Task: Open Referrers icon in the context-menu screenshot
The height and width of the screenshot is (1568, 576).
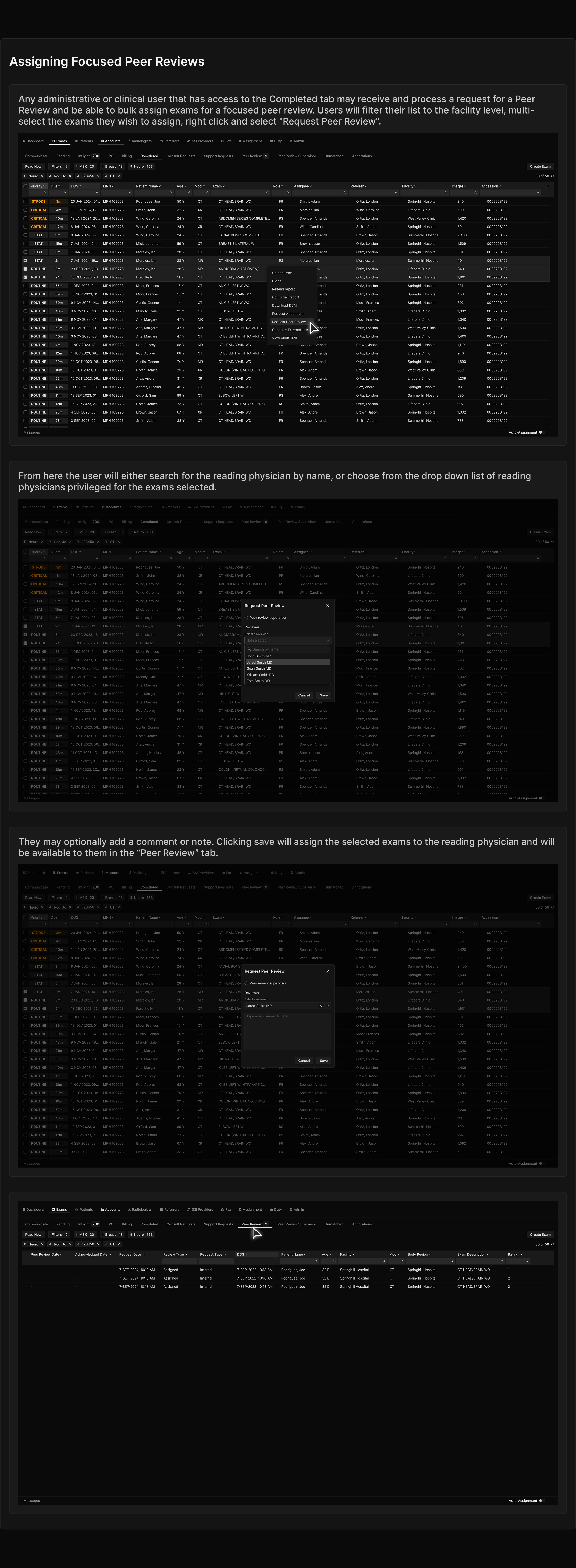Action: tap(161, 141)
